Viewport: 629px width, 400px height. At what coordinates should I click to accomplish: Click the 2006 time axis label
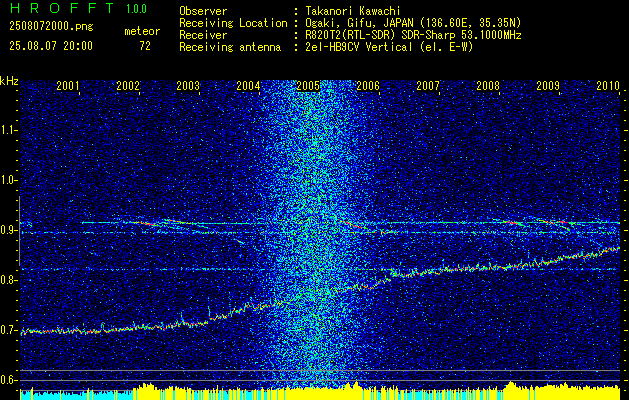point(368,85)
